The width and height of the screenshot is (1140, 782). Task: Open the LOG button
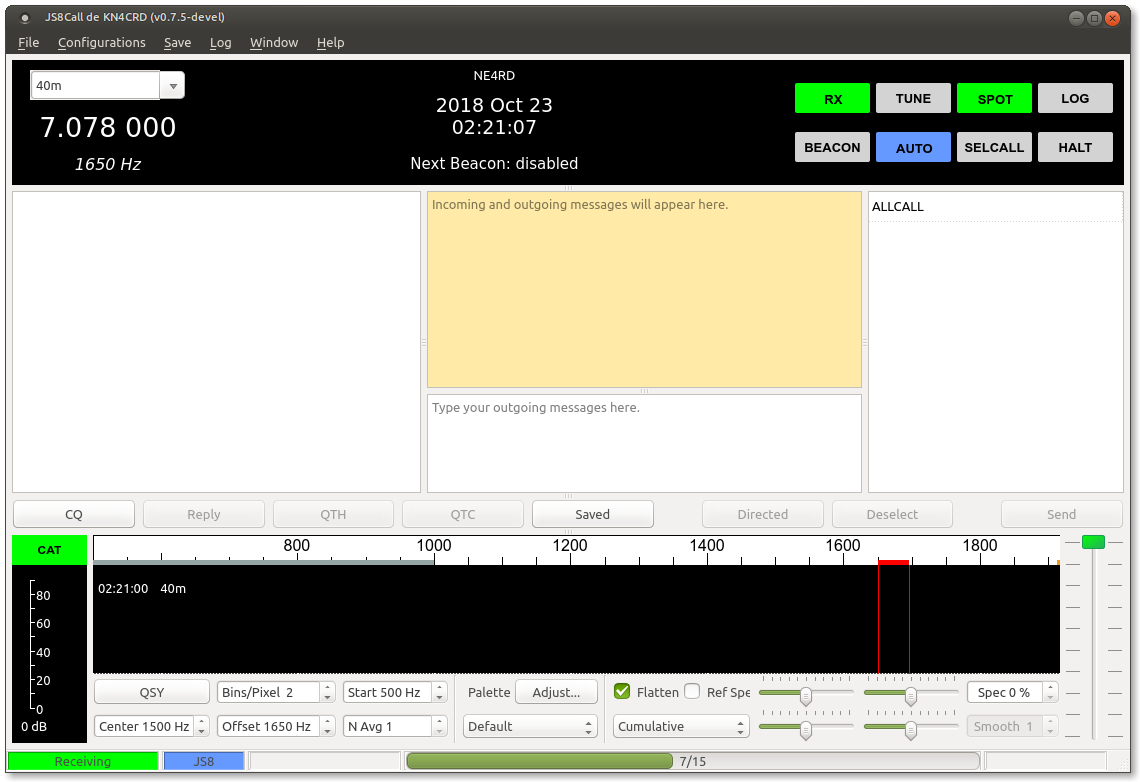click(1075, 98)
